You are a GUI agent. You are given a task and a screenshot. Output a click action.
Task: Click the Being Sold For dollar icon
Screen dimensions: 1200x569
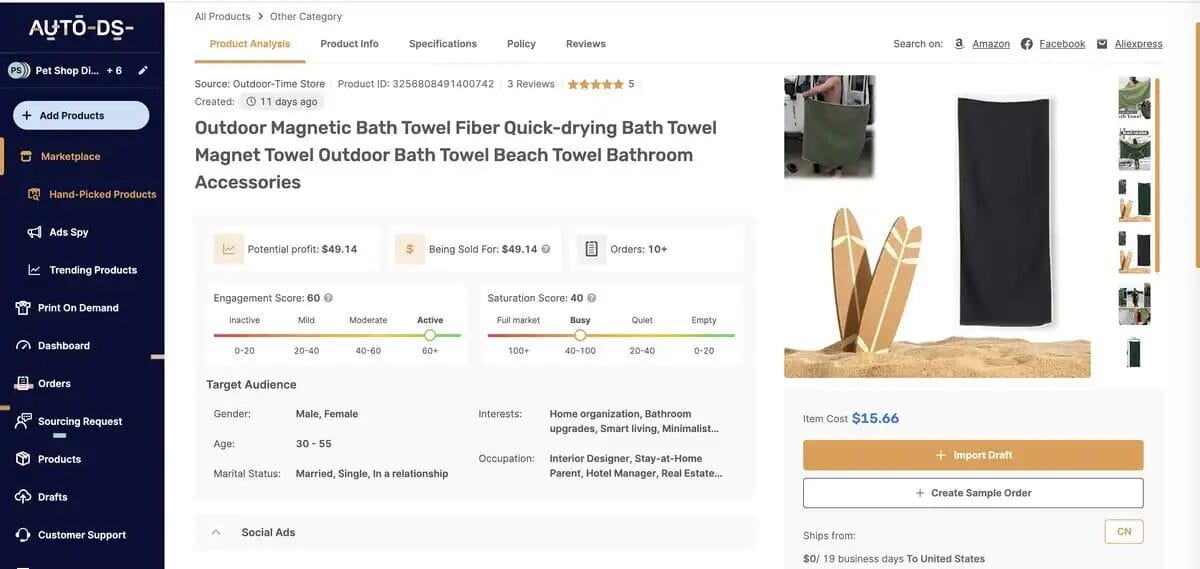pos(410,249)
